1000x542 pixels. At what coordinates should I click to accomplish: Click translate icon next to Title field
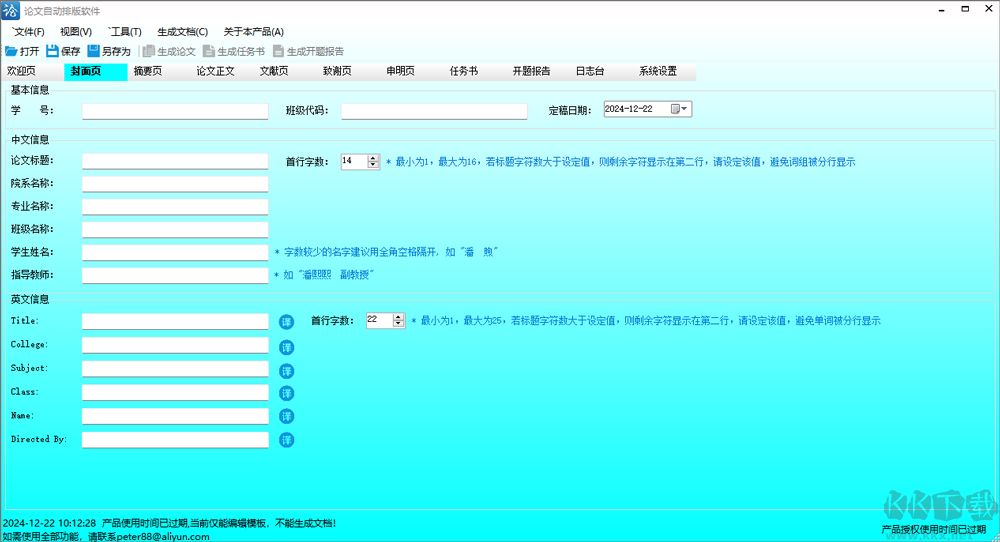coord(287,322)
